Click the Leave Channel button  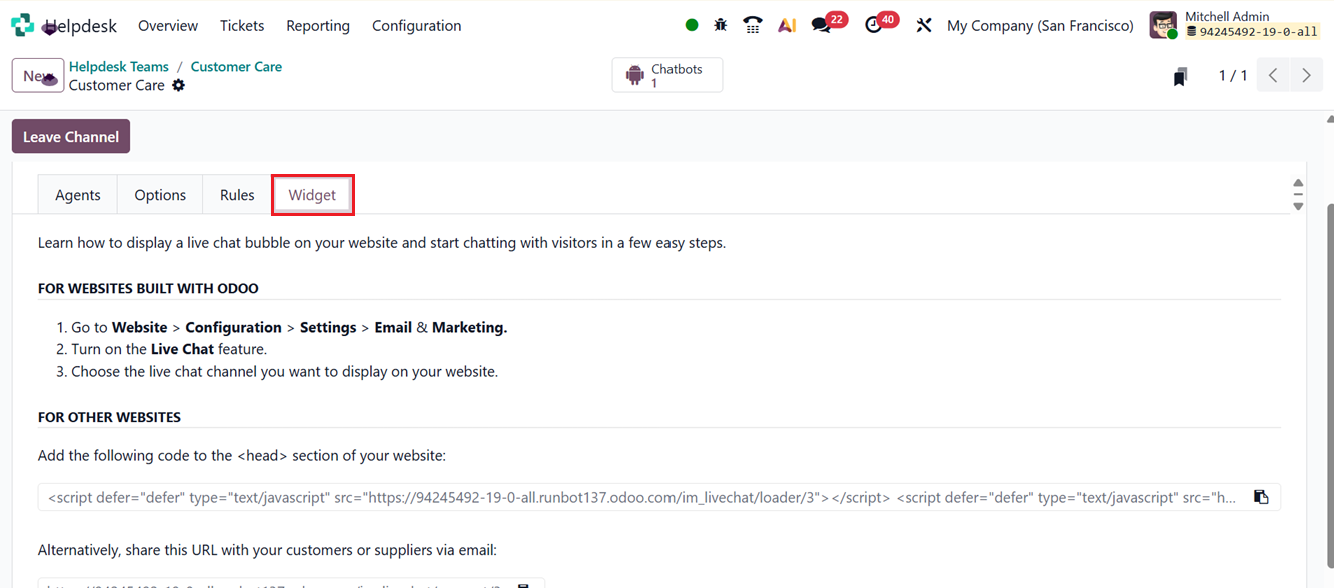click(70, 136)
